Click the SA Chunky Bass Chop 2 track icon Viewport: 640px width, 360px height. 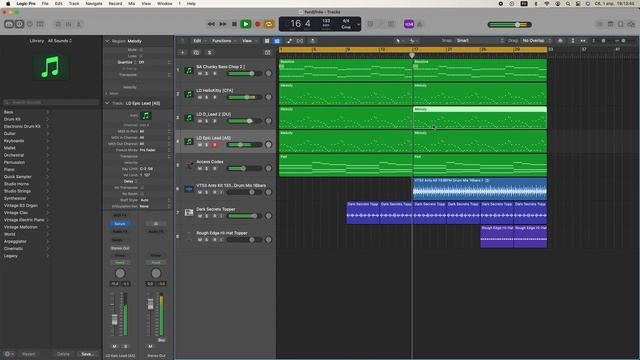coord(189,70)
